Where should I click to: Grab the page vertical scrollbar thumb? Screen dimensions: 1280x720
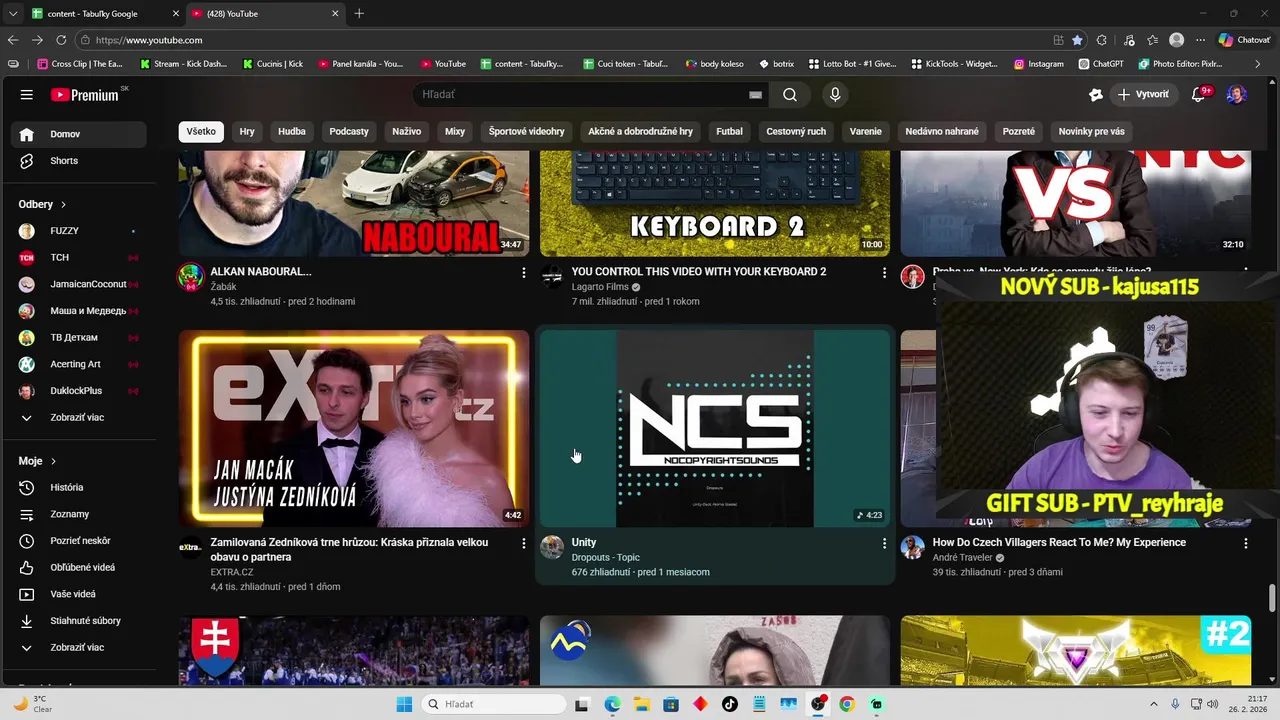tap(1273, 598)
